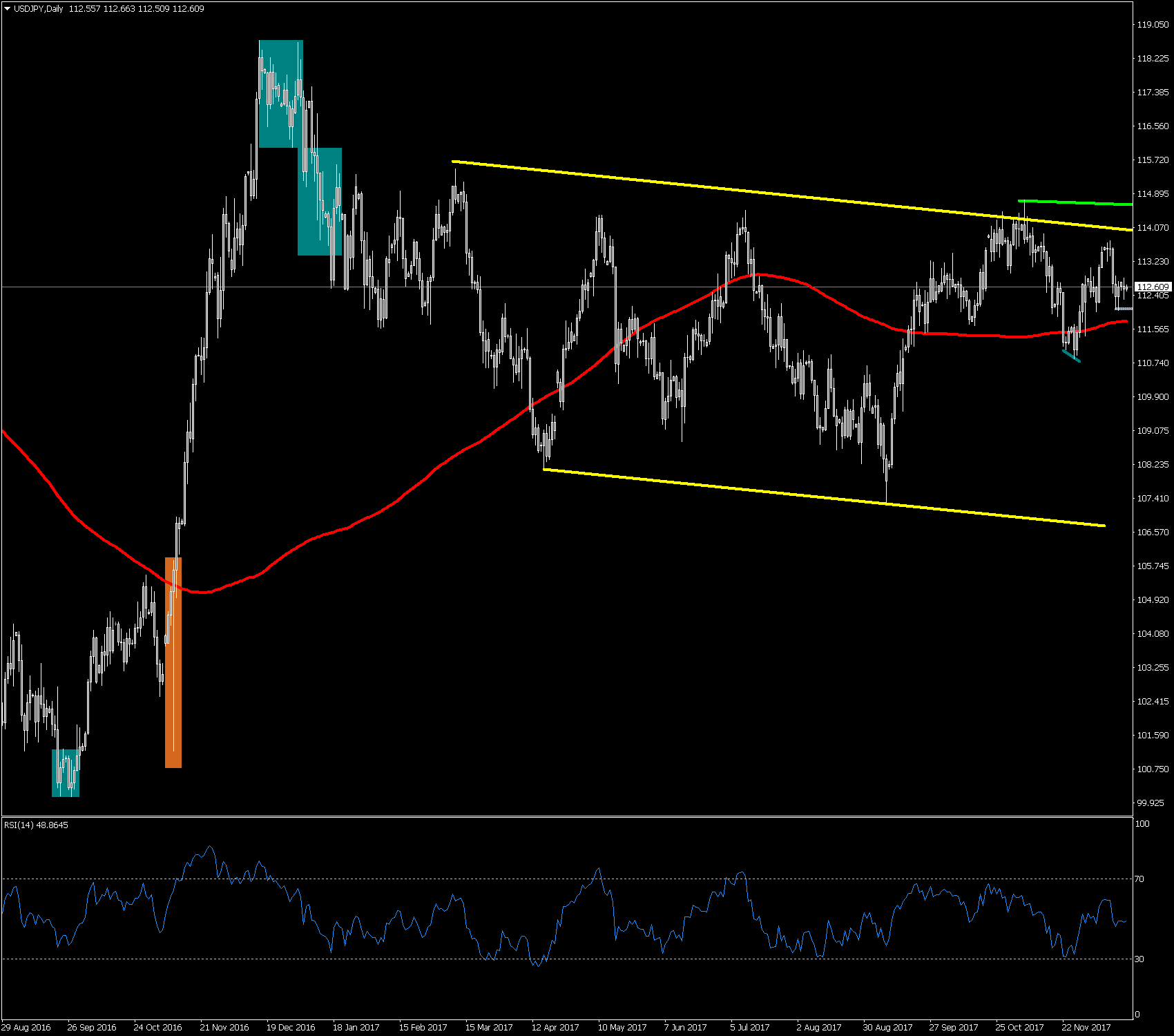The image size is (1174, 1036).
Task: Click the triangle arrow beside USDJPY,Daily title
Action: tap(8, 9)
